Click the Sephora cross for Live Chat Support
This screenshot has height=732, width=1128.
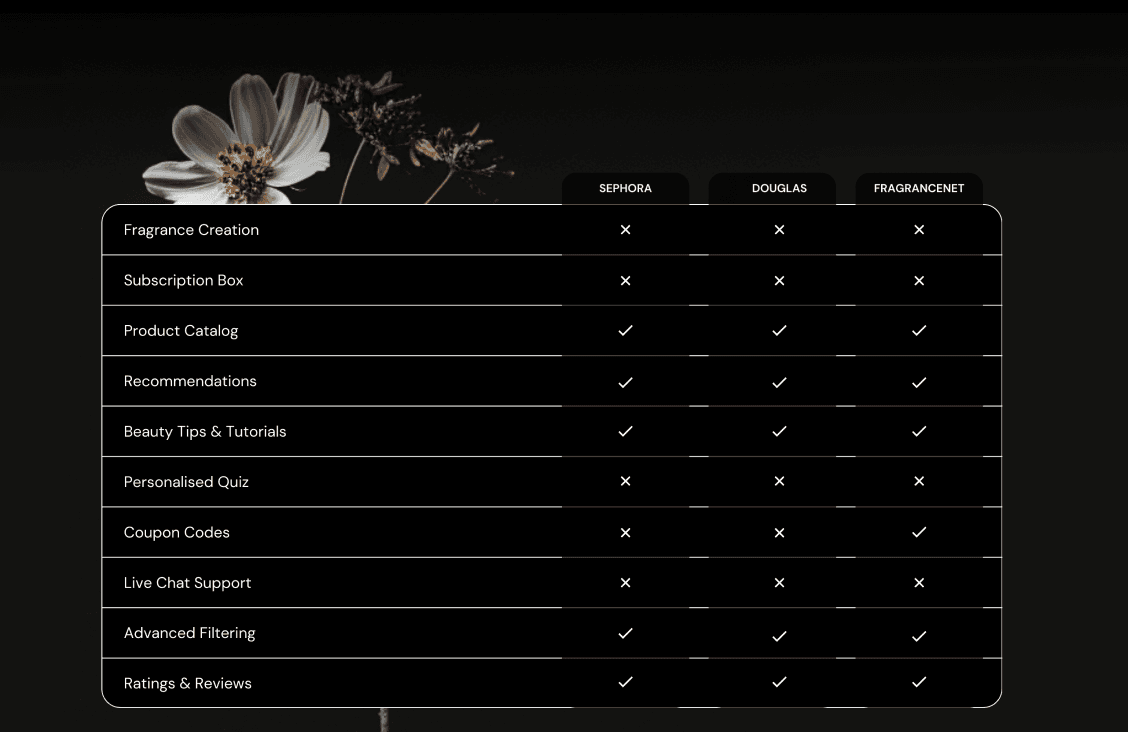625,582
